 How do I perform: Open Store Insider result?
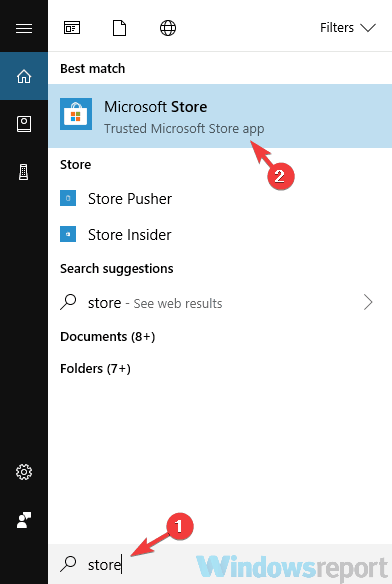point(220,235)
